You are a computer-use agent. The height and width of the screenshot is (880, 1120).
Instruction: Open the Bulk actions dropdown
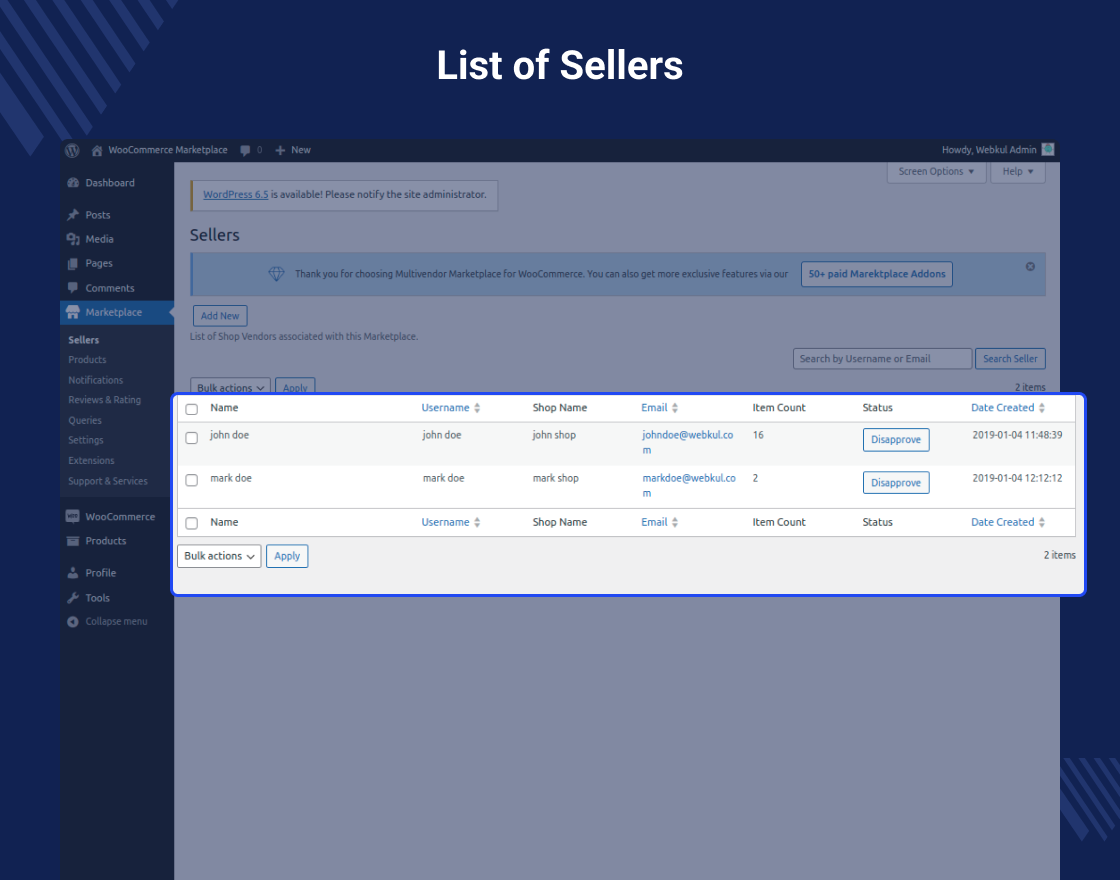click(219, 556)
